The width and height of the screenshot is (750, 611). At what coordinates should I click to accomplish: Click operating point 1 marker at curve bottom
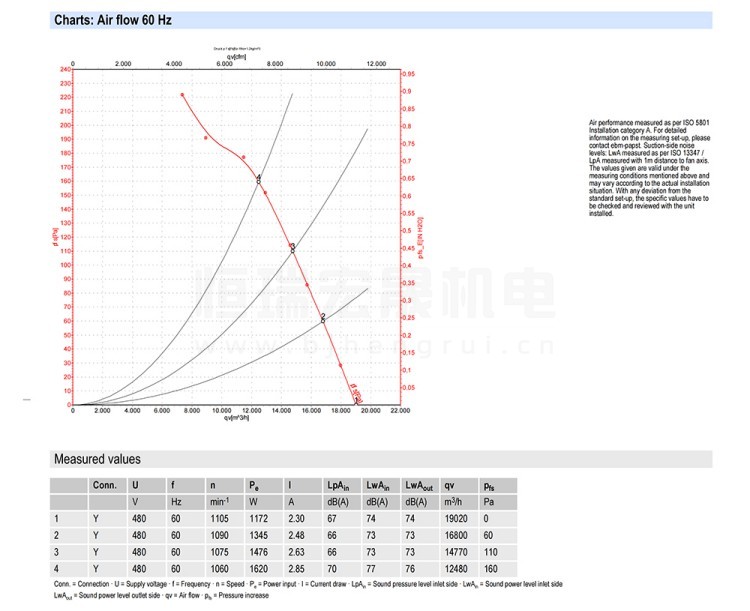[x=357, y=400]
